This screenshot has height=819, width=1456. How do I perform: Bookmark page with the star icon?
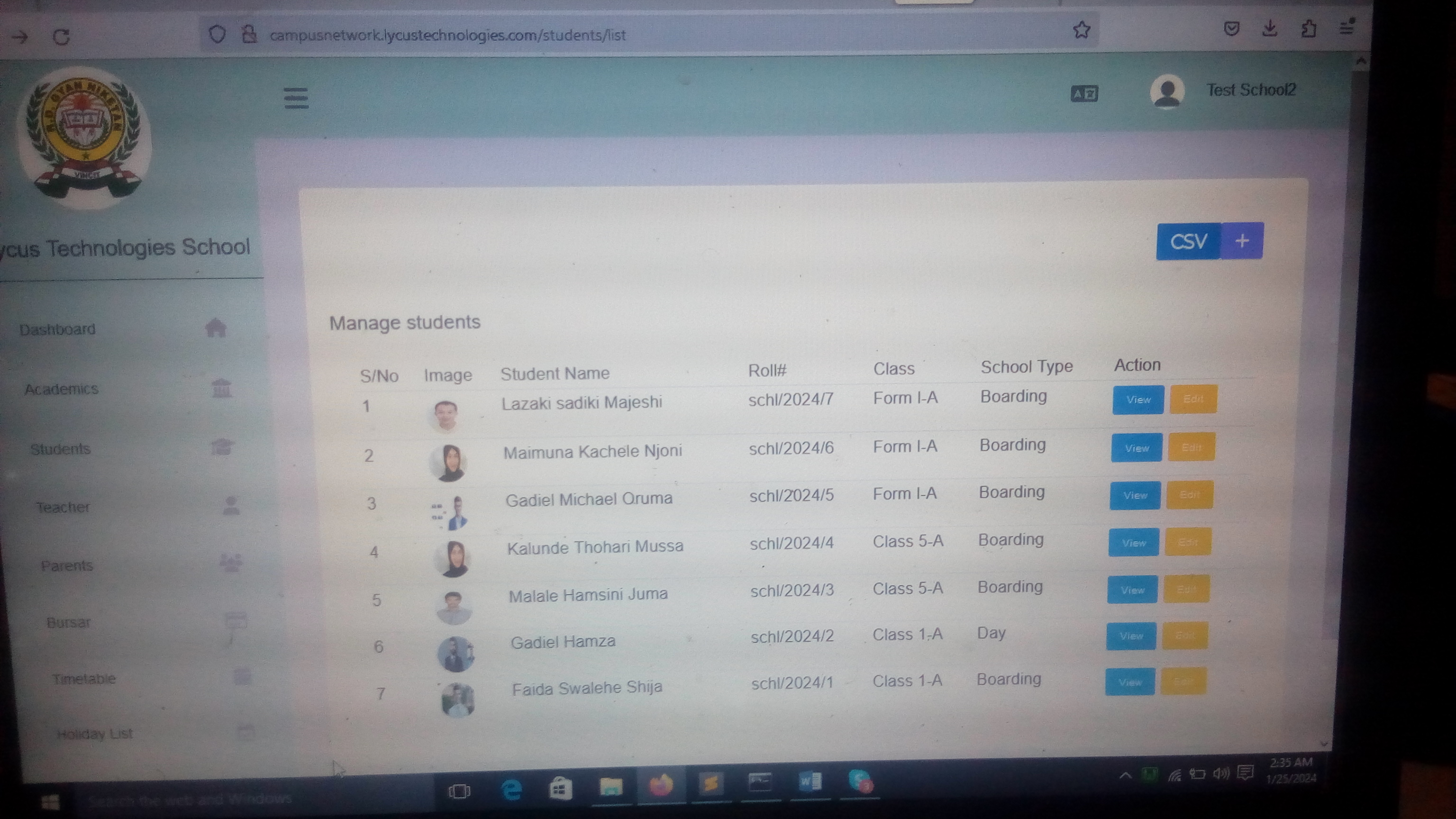click(1081, 30)
